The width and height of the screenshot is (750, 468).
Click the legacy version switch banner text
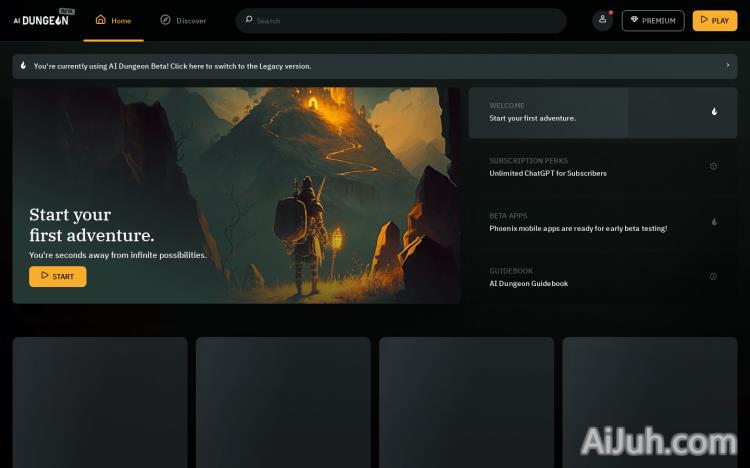point(172,66)
